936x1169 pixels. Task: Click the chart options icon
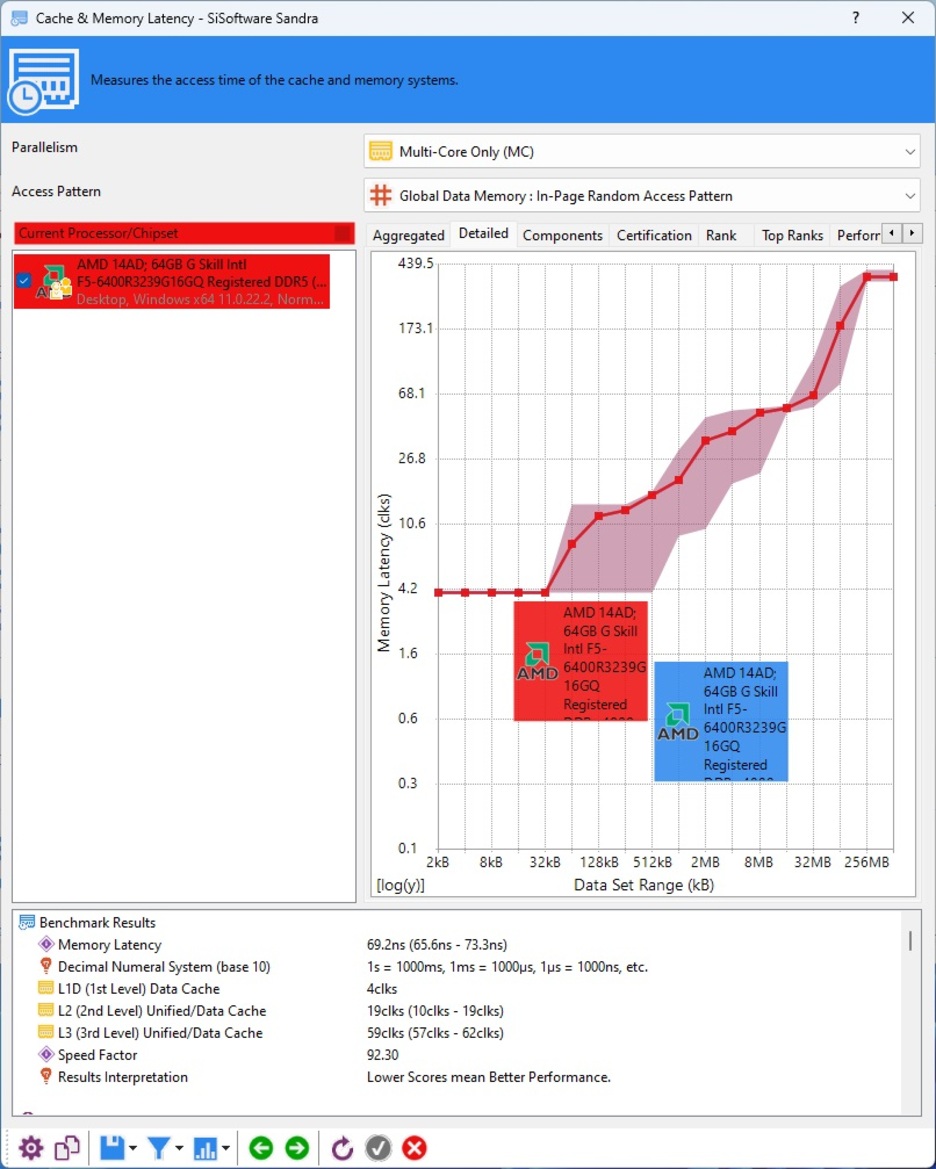pyautogui.click(x=205, y=1147)
